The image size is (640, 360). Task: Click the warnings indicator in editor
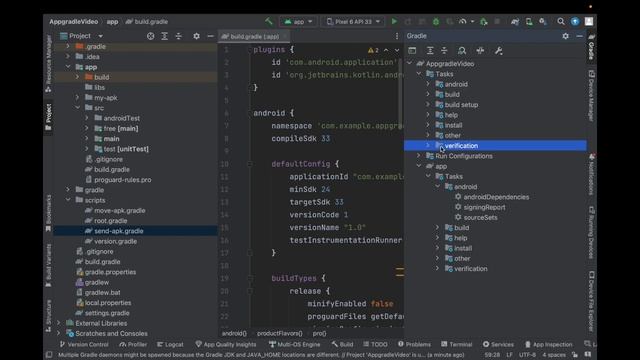click(373, 50)
